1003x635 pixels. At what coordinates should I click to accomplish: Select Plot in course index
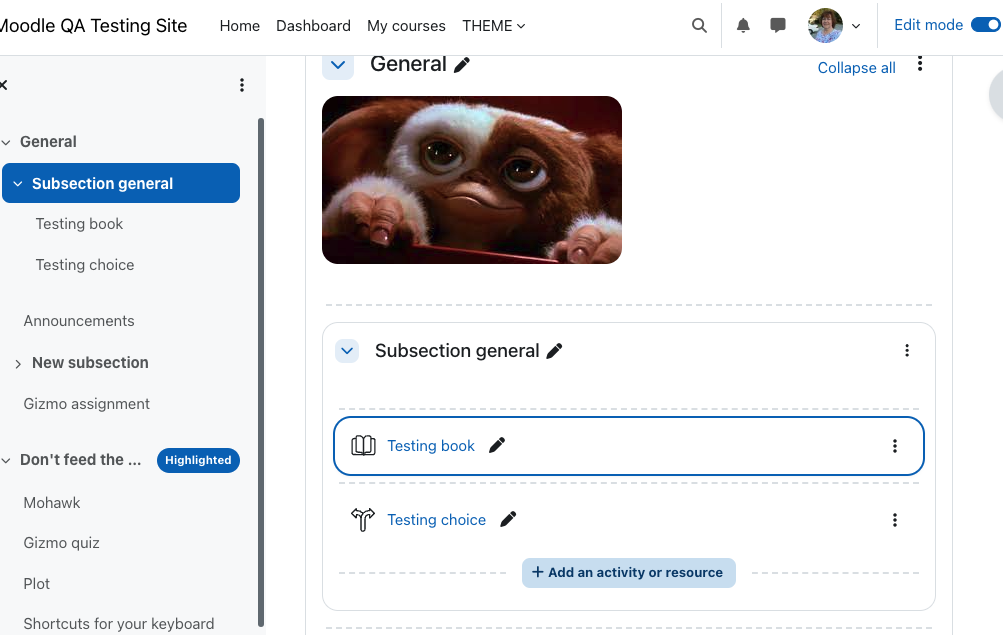(36, 584)
